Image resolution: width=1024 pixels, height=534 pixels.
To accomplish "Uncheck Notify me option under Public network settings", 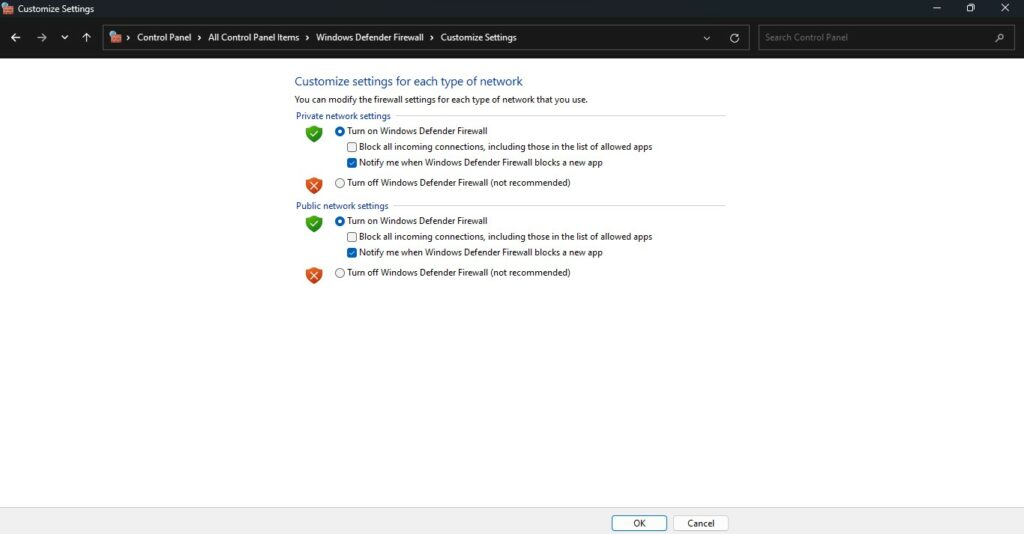I will pyautogui.click(x=352, y=253).
